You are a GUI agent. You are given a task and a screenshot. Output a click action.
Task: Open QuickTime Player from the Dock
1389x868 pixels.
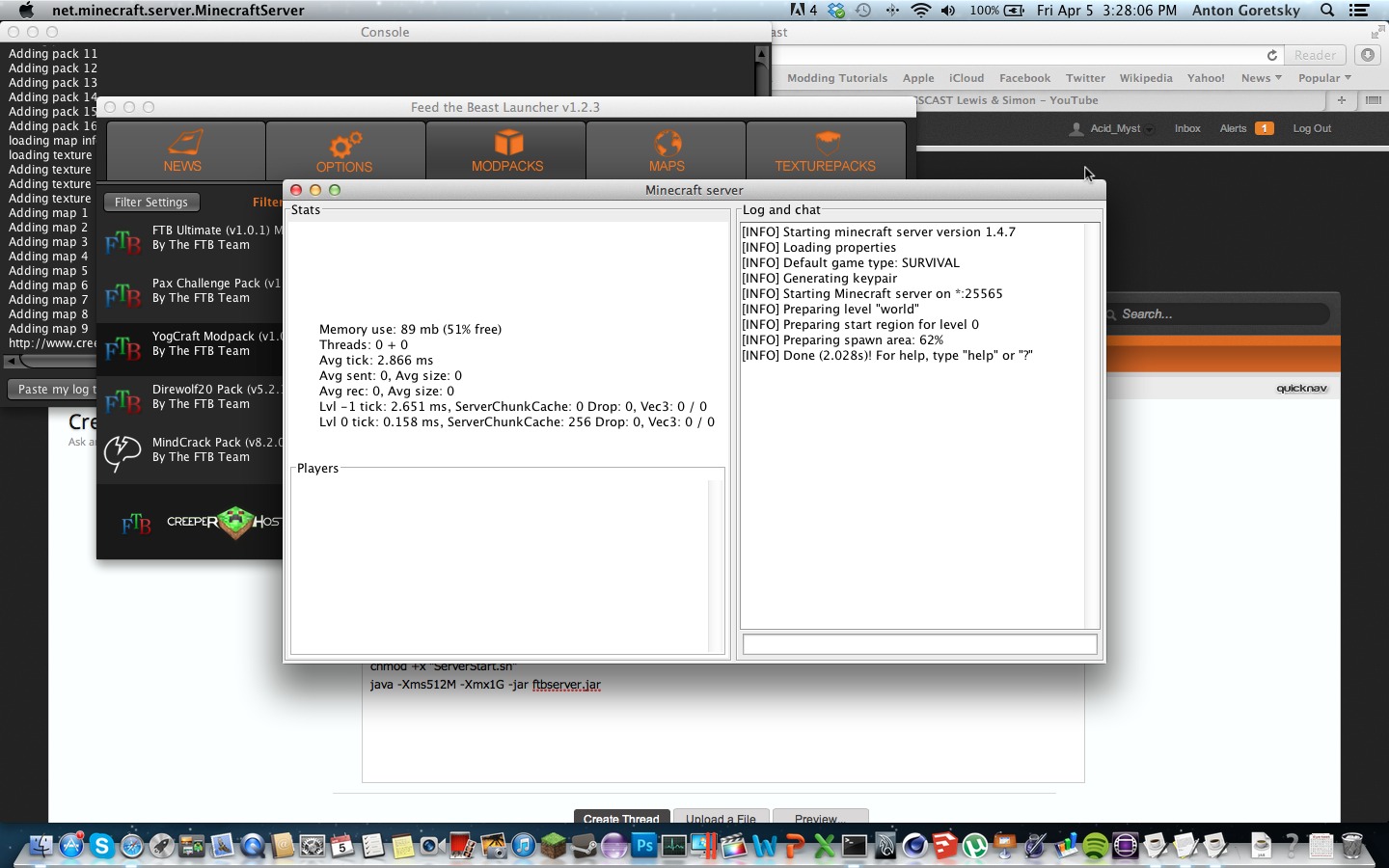point(253,846)
